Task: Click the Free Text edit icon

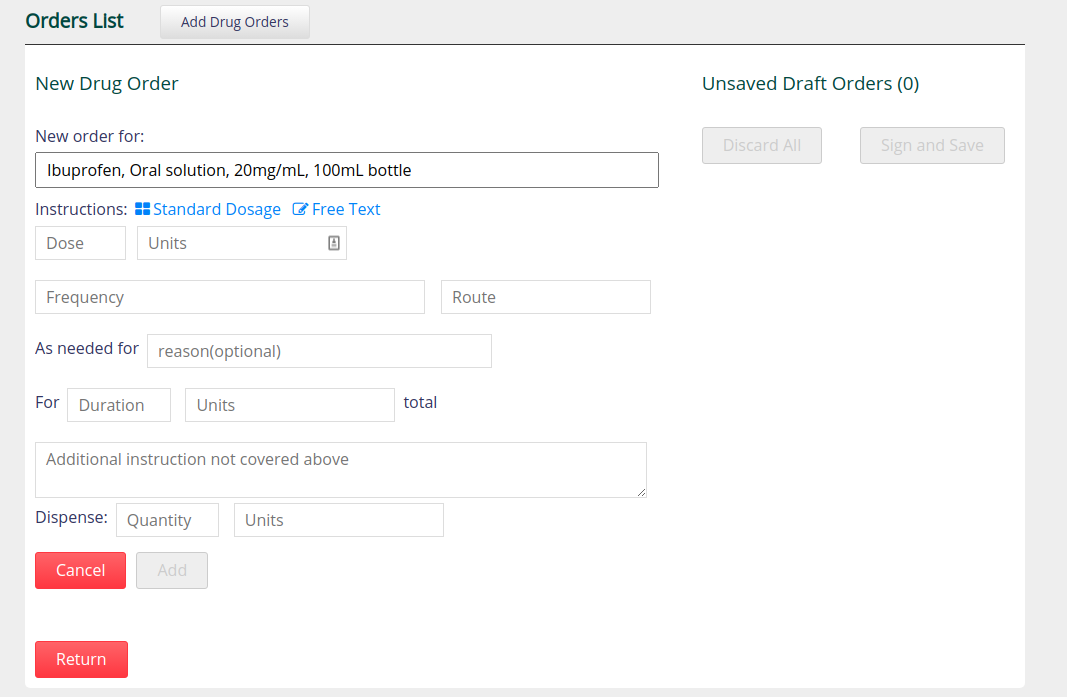Action: [300, 209]
